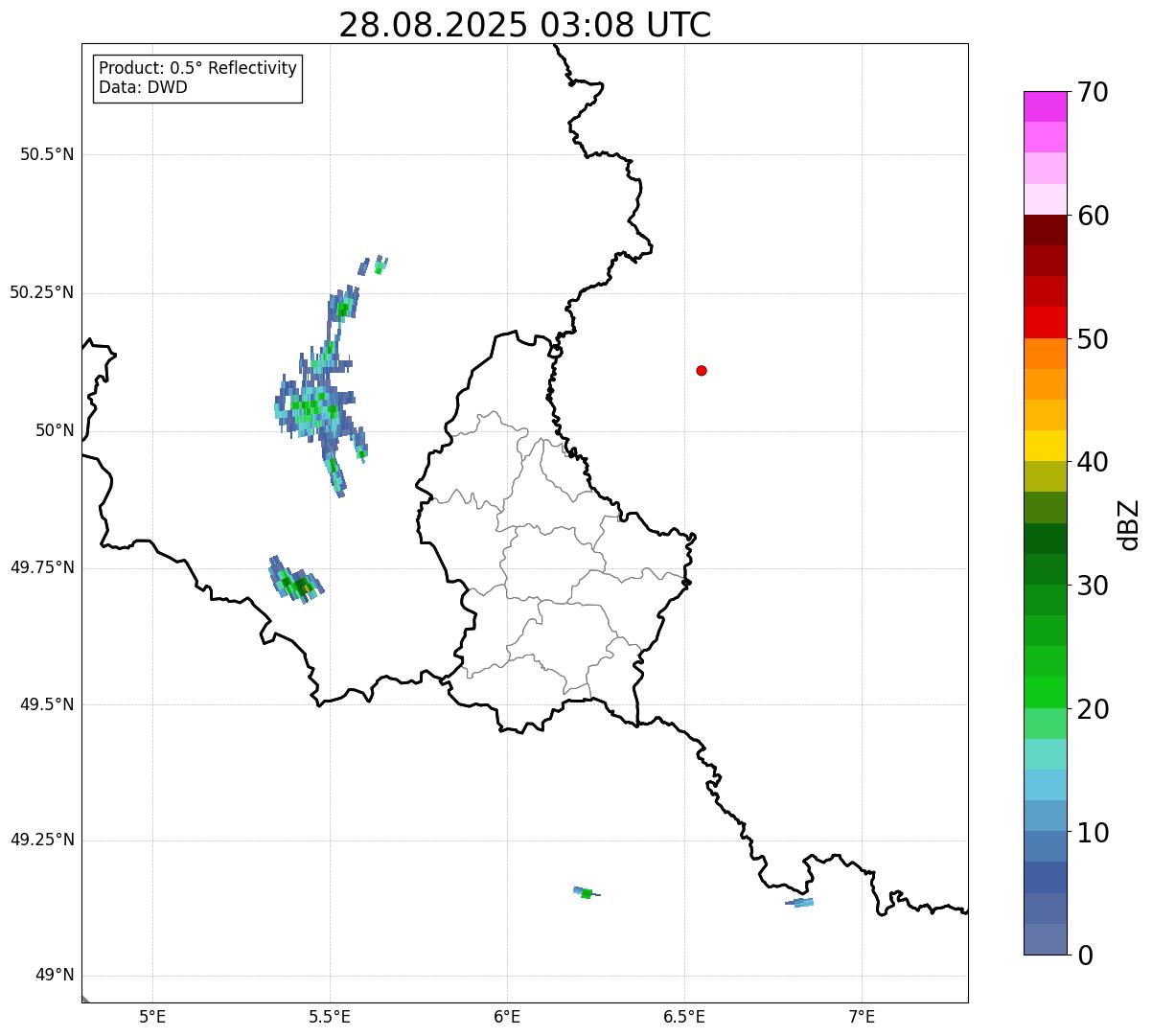Click the bottom slate-blue colorbar segment at 0
Image resolution: width=1152 pixels, height=1036 pixels.
[1045, 939]
